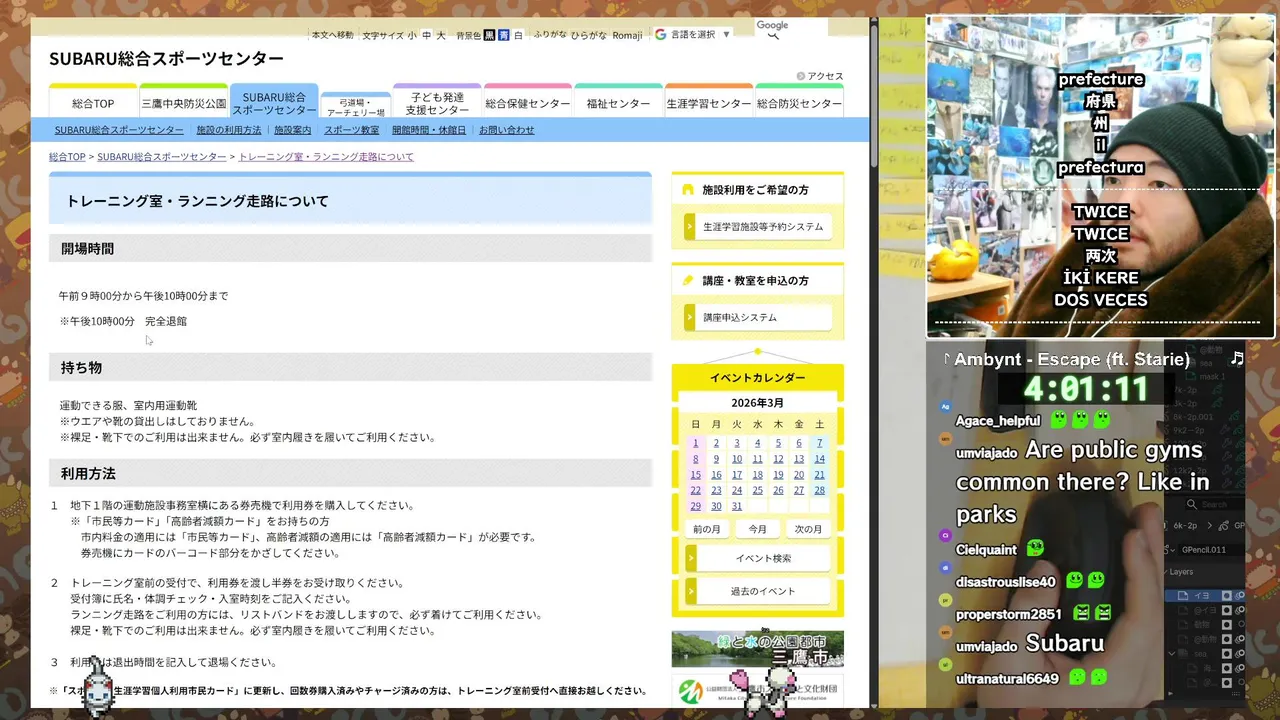Viewport: 1280px width, 720px height.
Task: Click the 次の月 calendar button
Action: (x=808, y=529)
